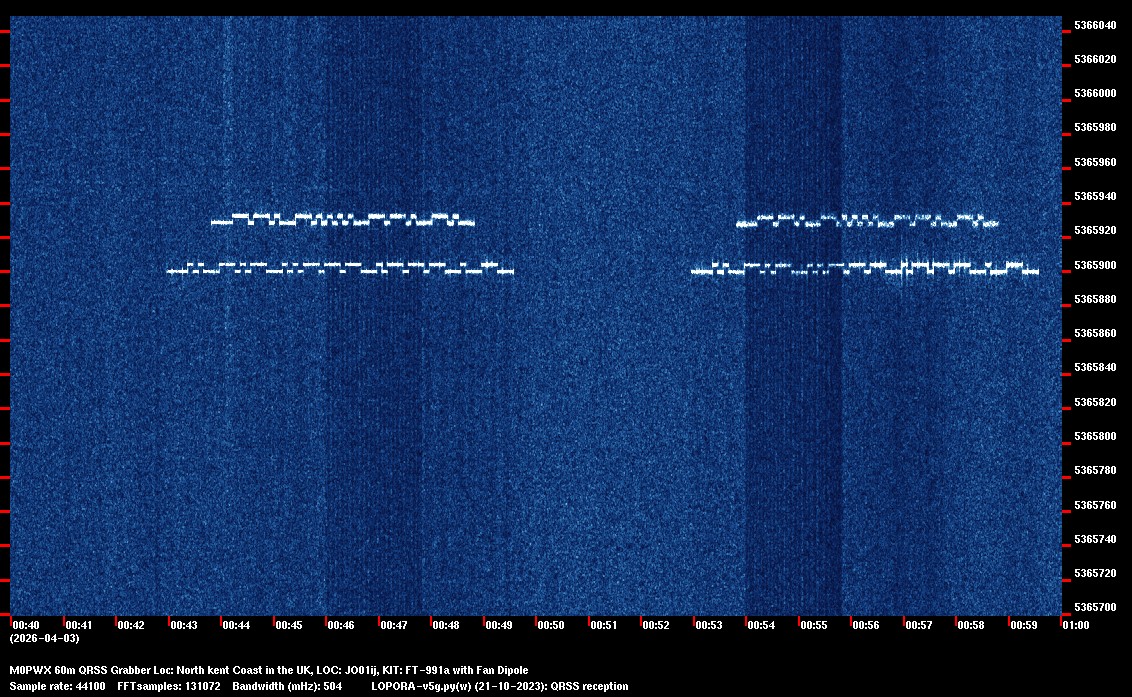Select the 00:50 time marker
1132x697 pixels.
coord(551,625)
